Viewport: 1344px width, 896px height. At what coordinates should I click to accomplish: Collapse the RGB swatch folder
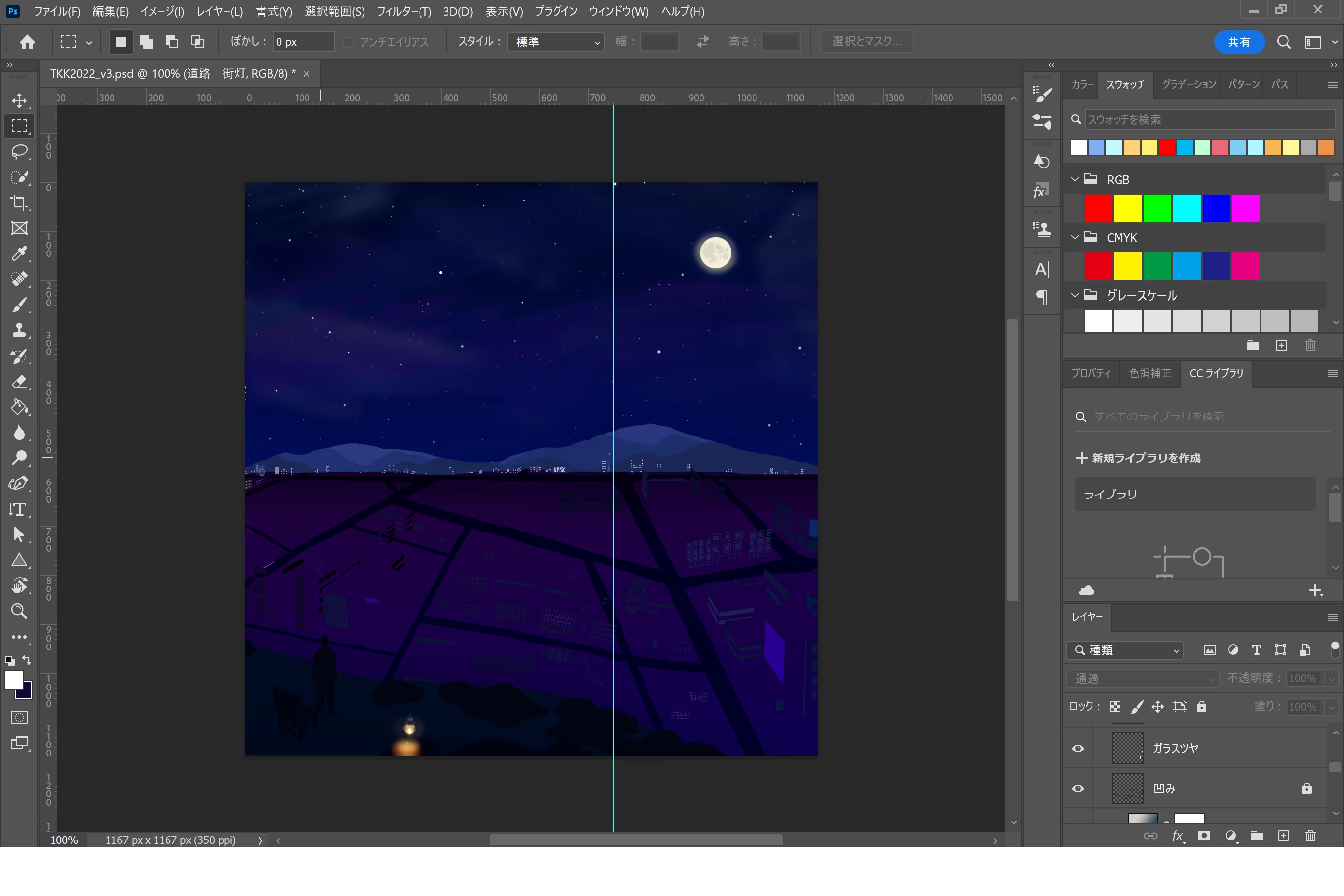[1075, 179]
